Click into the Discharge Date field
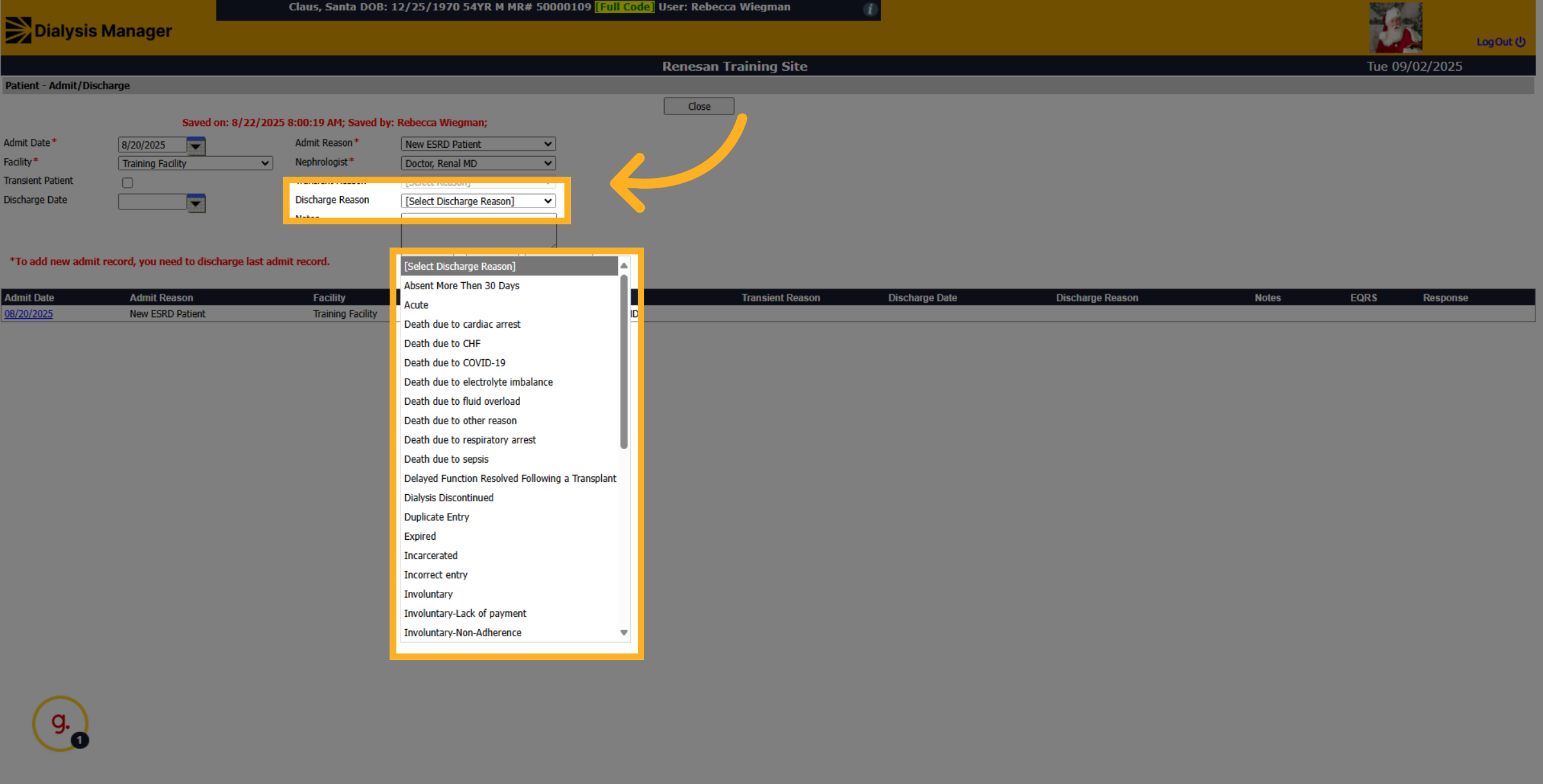This screenshot has width=1543, height=784. tap(152, 202)
